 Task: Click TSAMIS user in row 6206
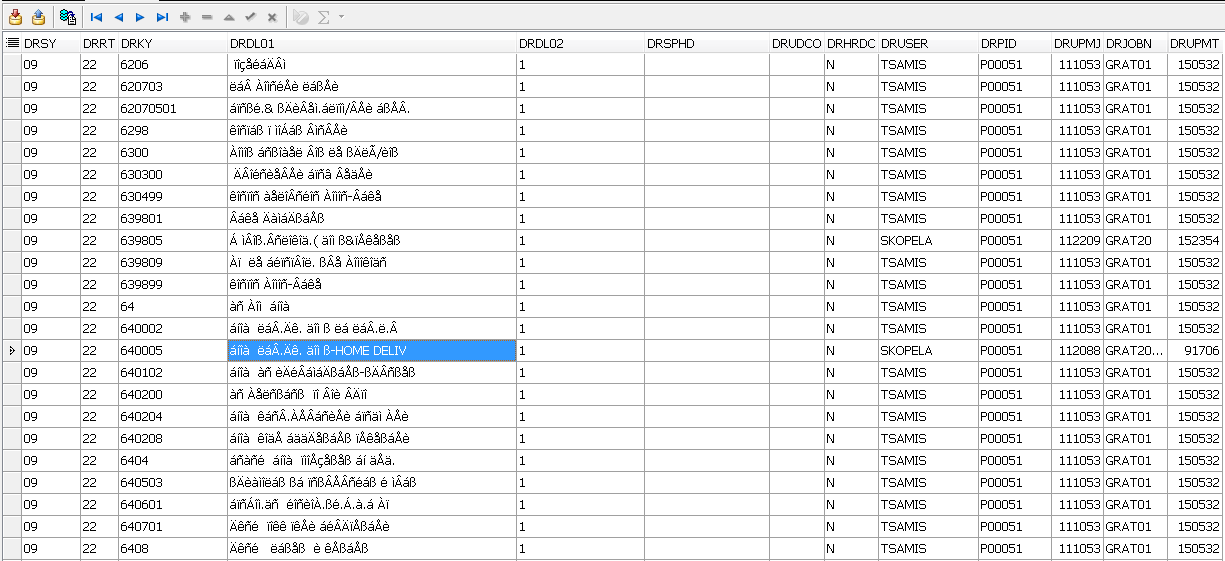928,65
